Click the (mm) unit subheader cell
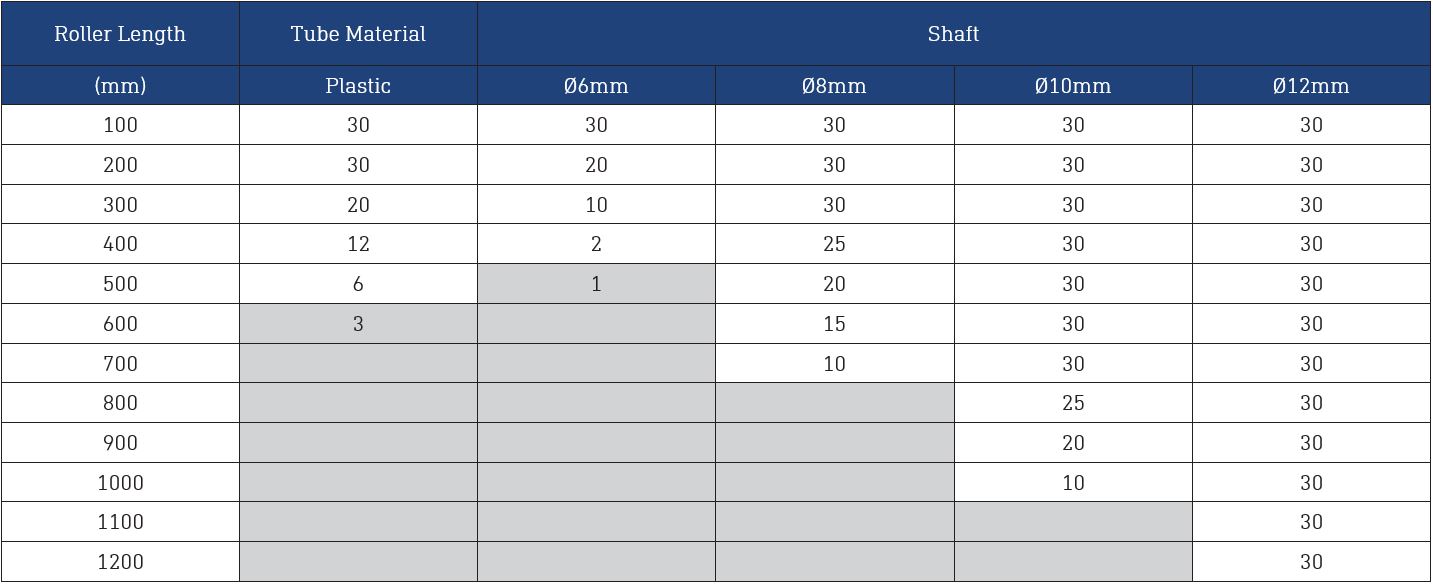 coord(120,86)
